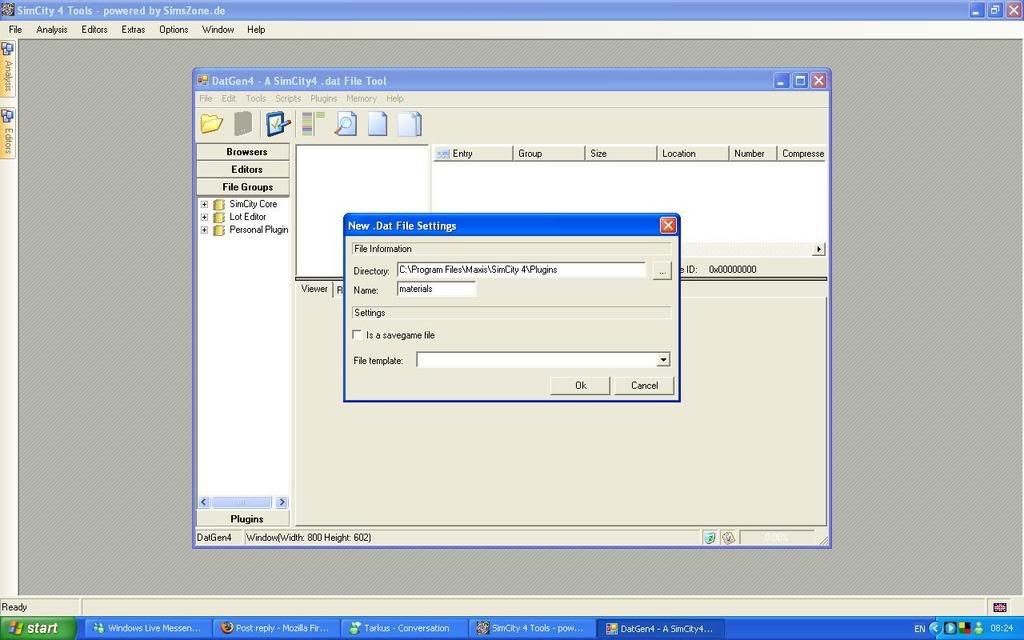Click the Name field containing 'materials'
Viewport: 1024px width, 640px height.
click(x=436, y=289)
